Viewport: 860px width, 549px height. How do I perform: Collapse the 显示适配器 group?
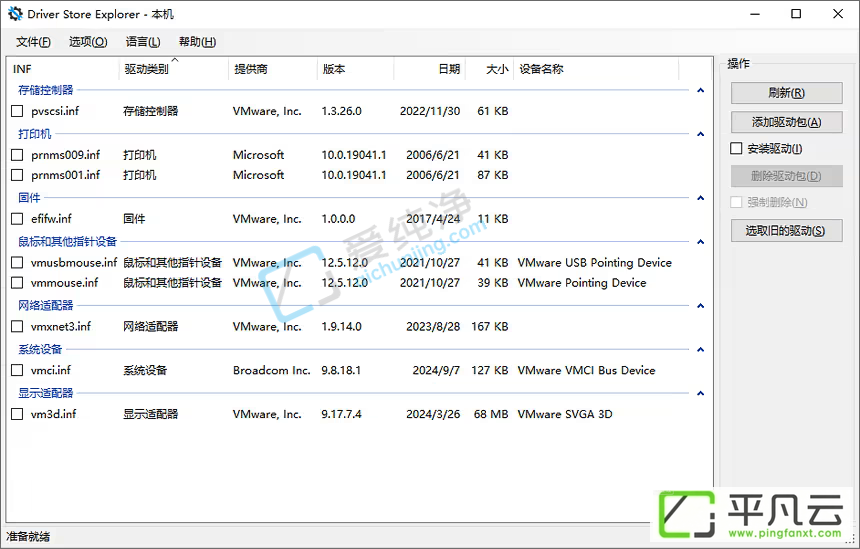[700, 393]
